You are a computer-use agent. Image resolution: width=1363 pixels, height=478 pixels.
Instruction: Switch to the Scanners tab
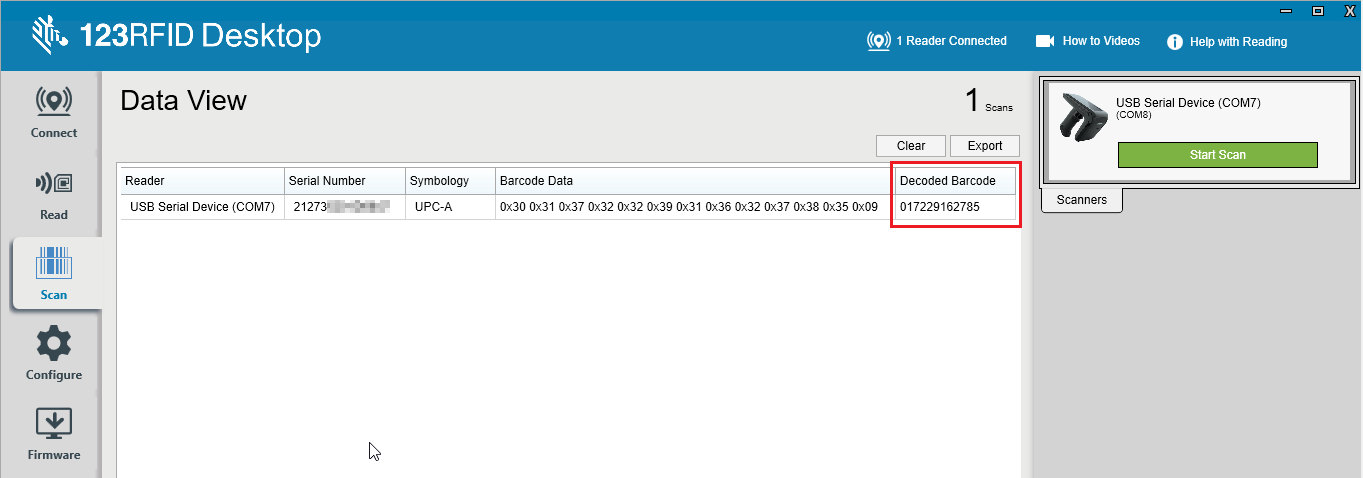pyautogui.click(x=1081, y=200)
